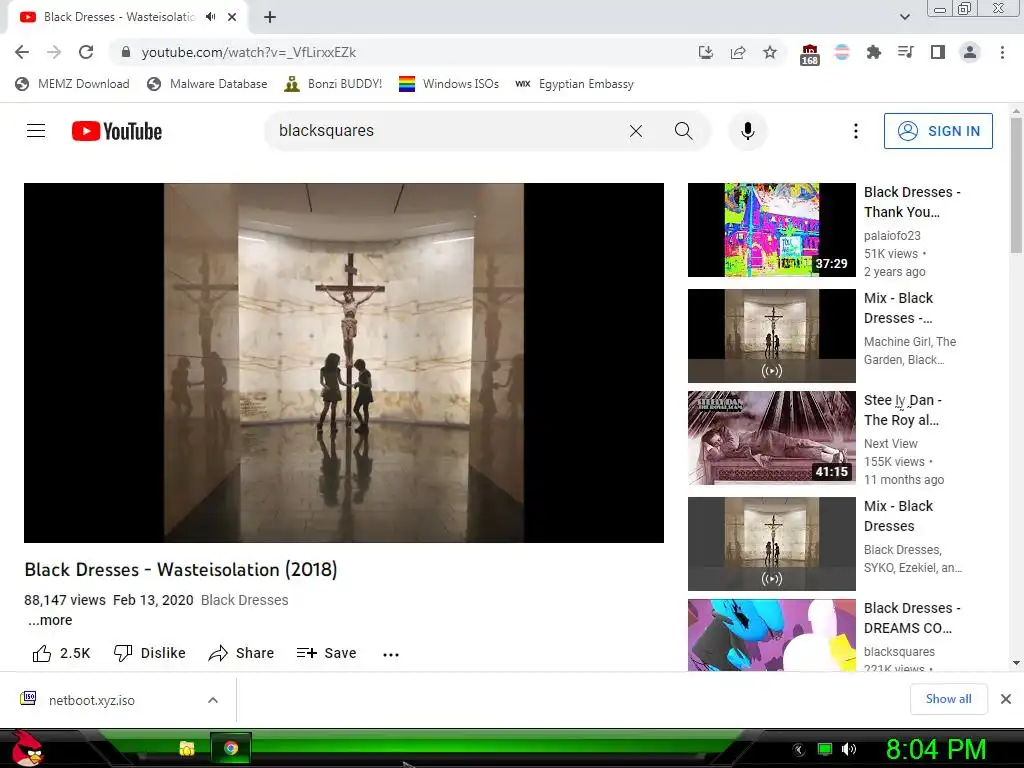Bookmark this page with the star icon

tap(770, 52)
